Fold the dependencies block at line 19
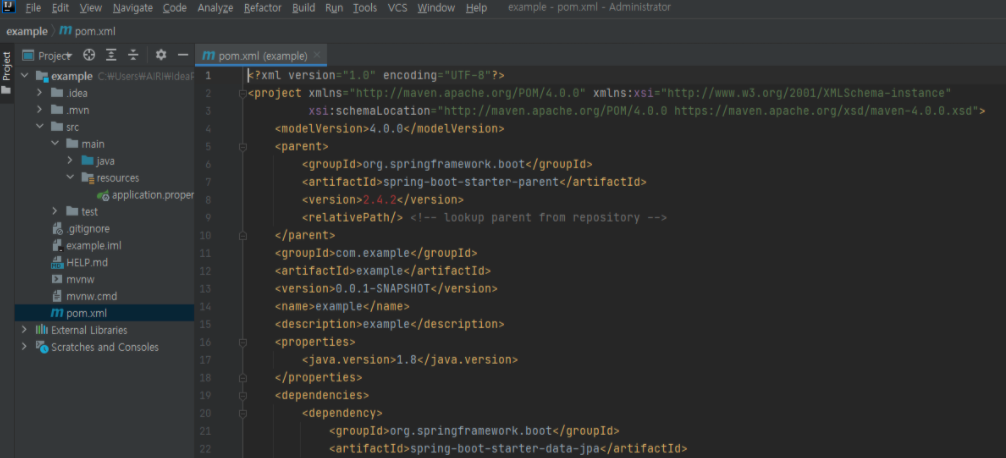Viewport: 1006px width, 458px height. 243,395
